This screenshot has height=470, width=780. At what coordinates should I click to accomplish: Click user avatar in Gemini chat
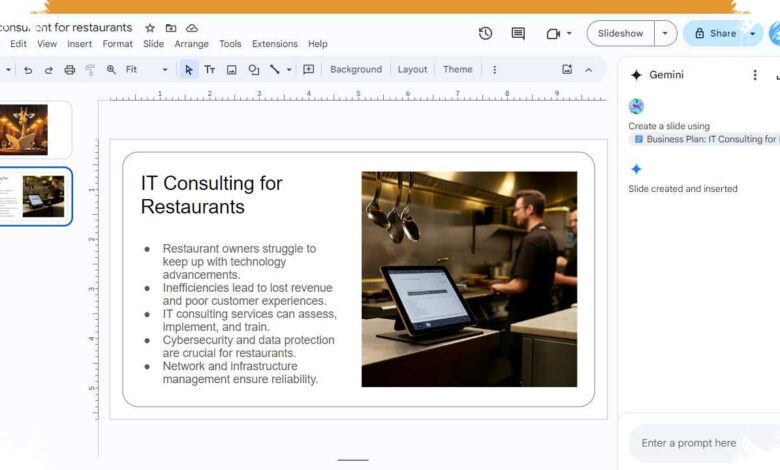[636, 106]
